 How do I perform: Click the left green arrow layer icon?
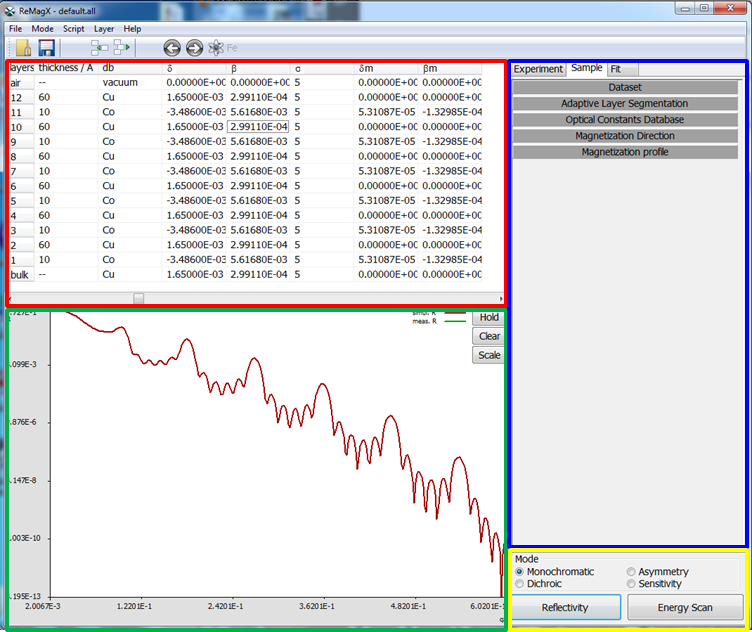[x=100, y=47]
